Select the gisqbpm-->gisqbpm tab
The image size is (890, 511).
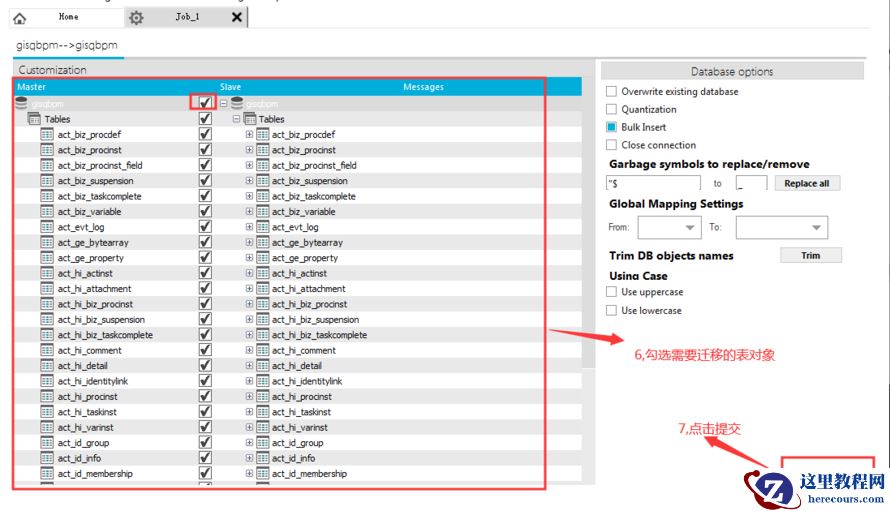point(67,45)
